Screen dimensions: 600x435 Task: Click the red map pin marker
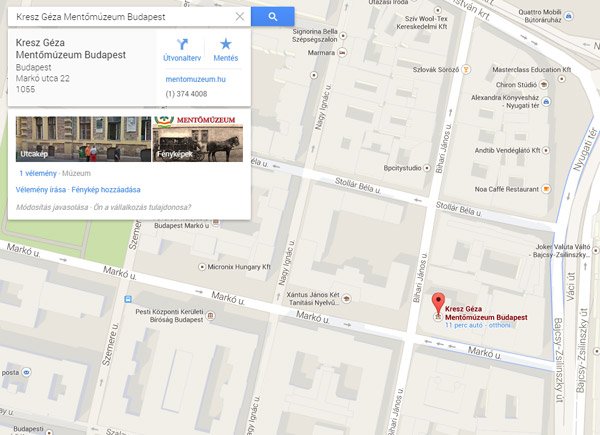pos(438,304)
